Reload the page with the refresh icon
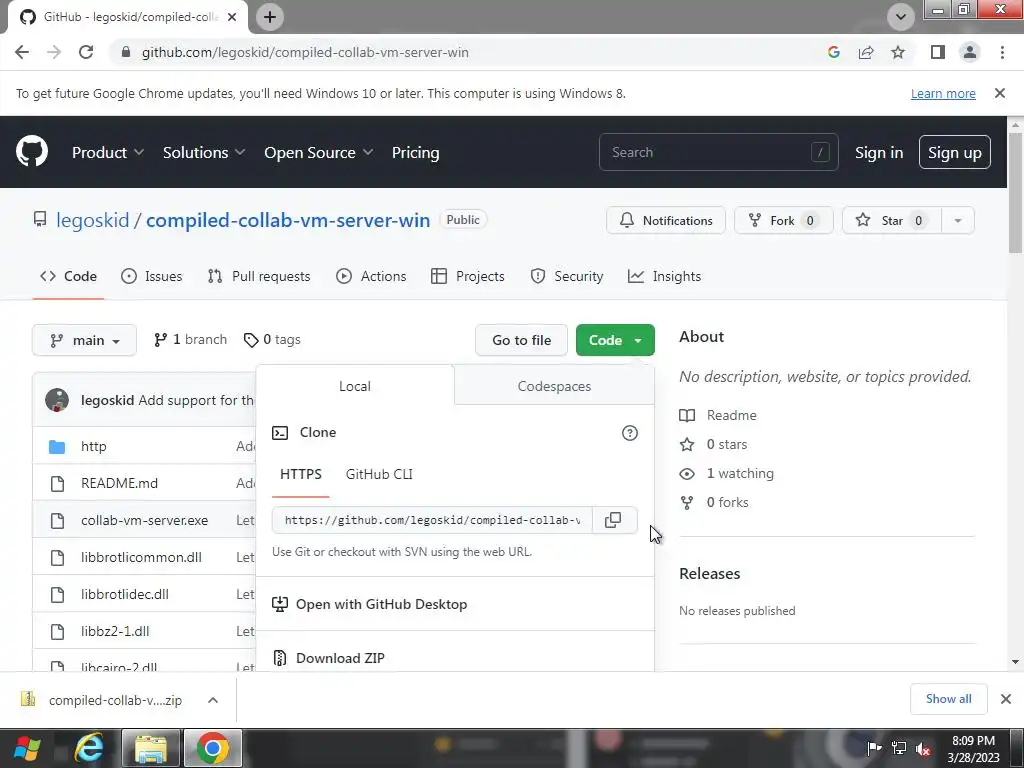Viewport: 1024px width, 768px height. coord(86,52)
